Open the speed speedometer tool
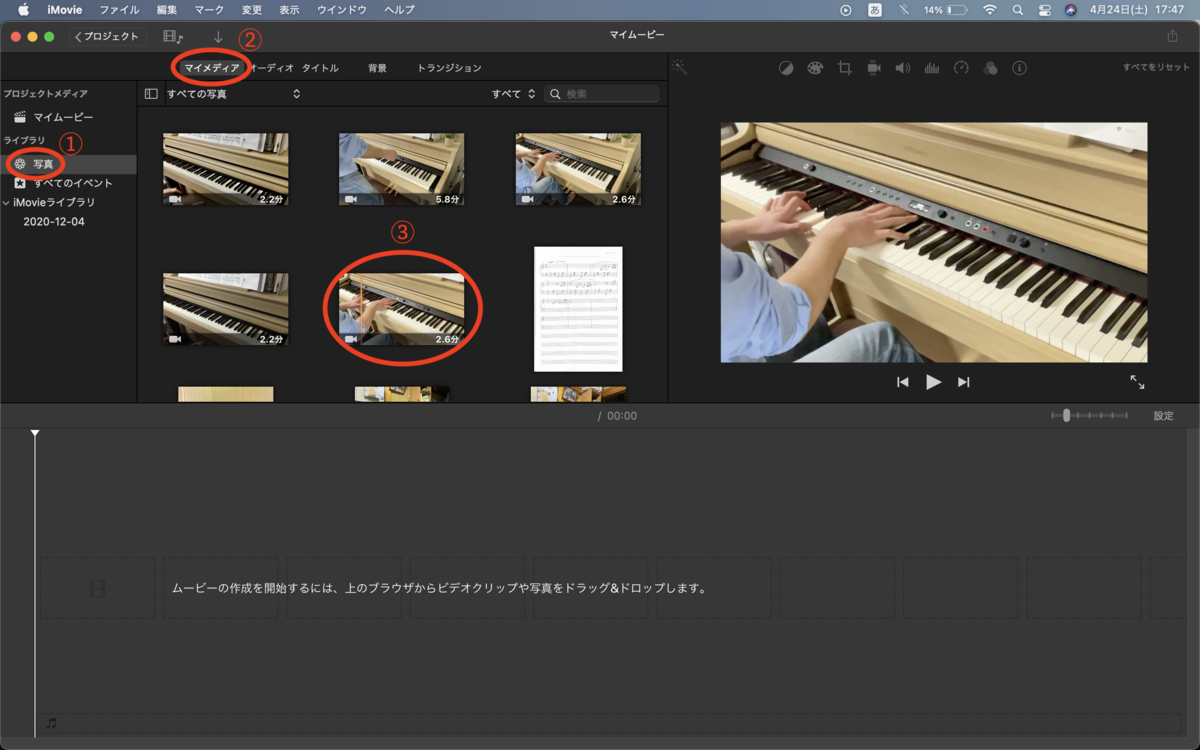This screenshot has height=750, width=1200. pos(961,68)
